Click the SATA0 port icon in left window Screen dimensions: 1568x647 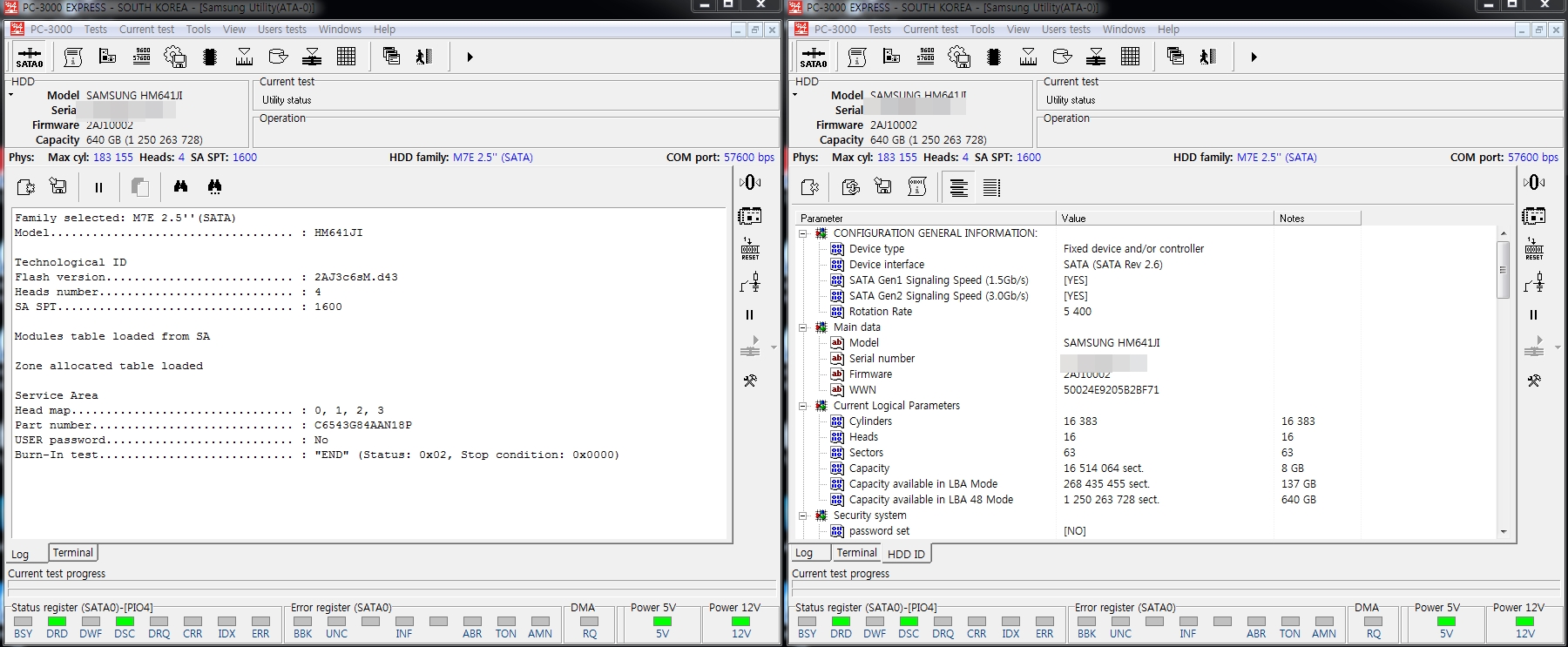(x=30, y=57)
